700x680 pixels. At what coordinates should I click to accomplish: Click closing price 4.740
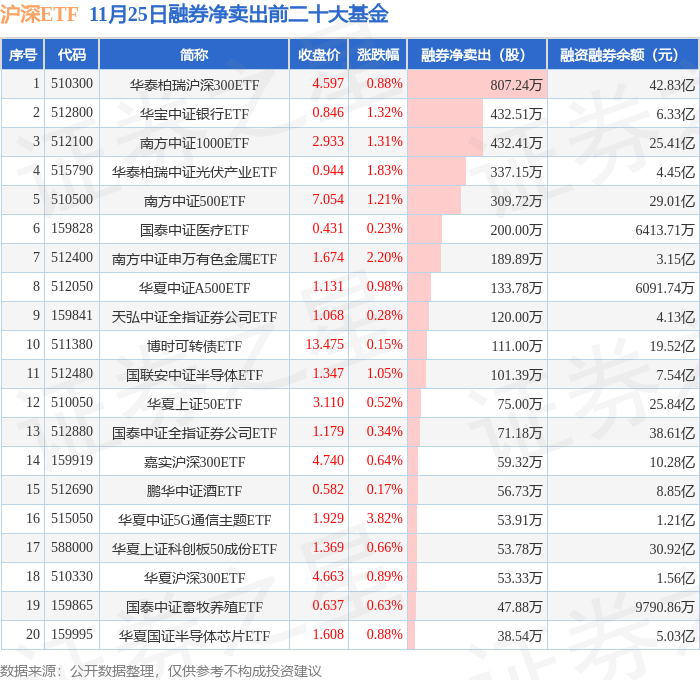pos(328,461)
